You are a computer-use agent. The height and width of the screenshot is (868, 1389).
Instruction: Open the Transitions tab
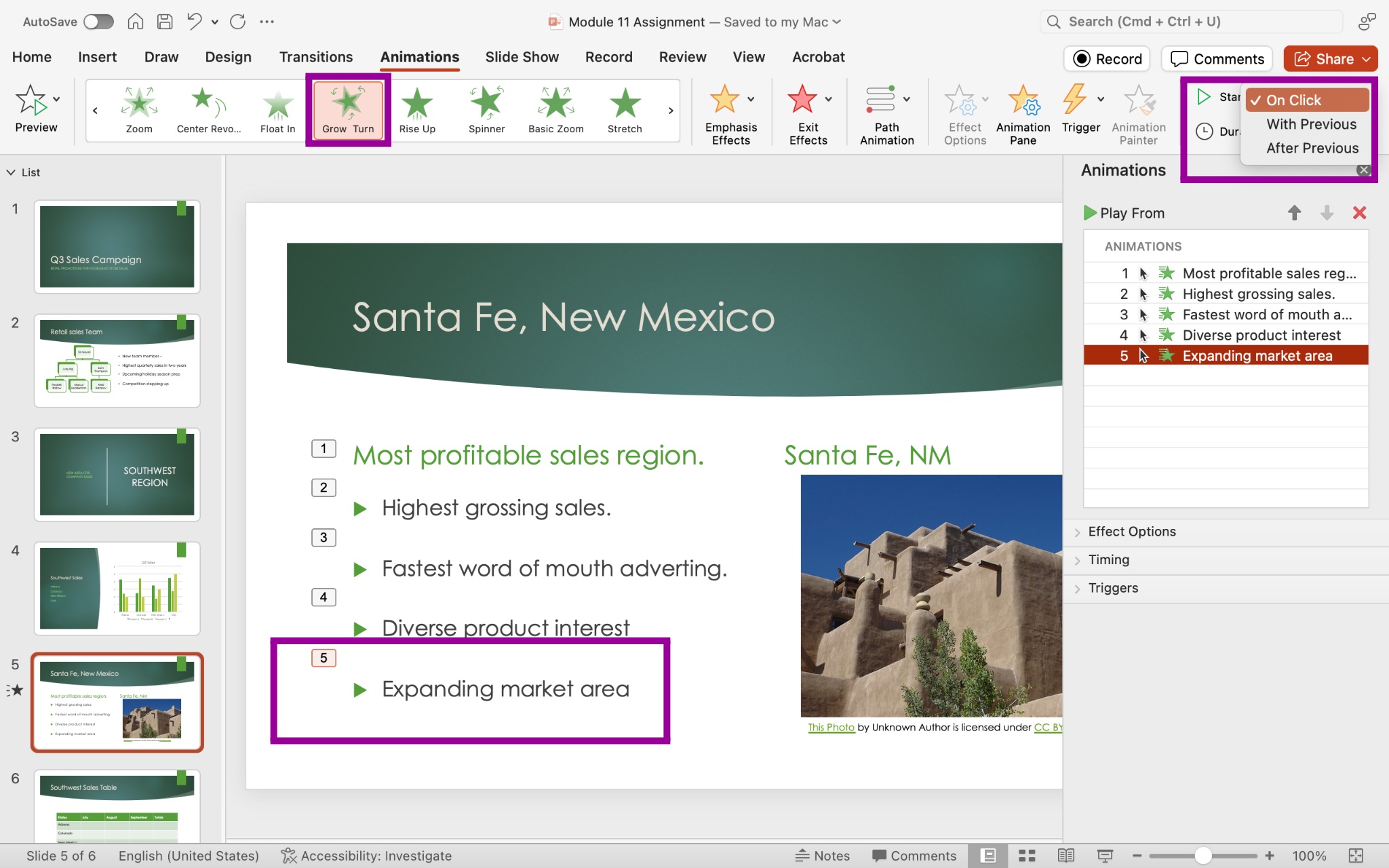[316, 57]
